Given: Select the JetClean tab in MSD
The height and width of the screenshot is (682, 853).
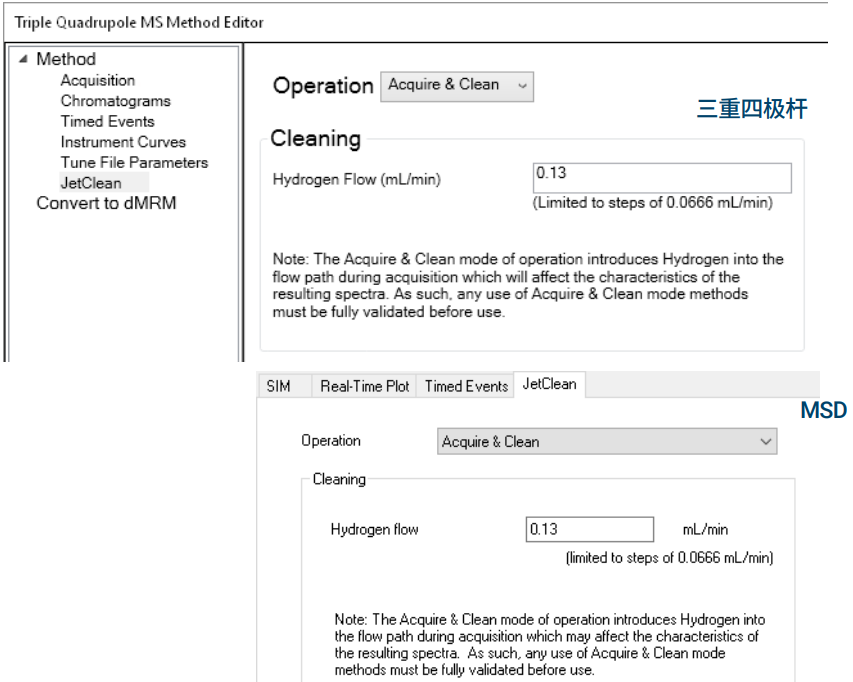Looking at the screenshot, I should coord(549,384).
